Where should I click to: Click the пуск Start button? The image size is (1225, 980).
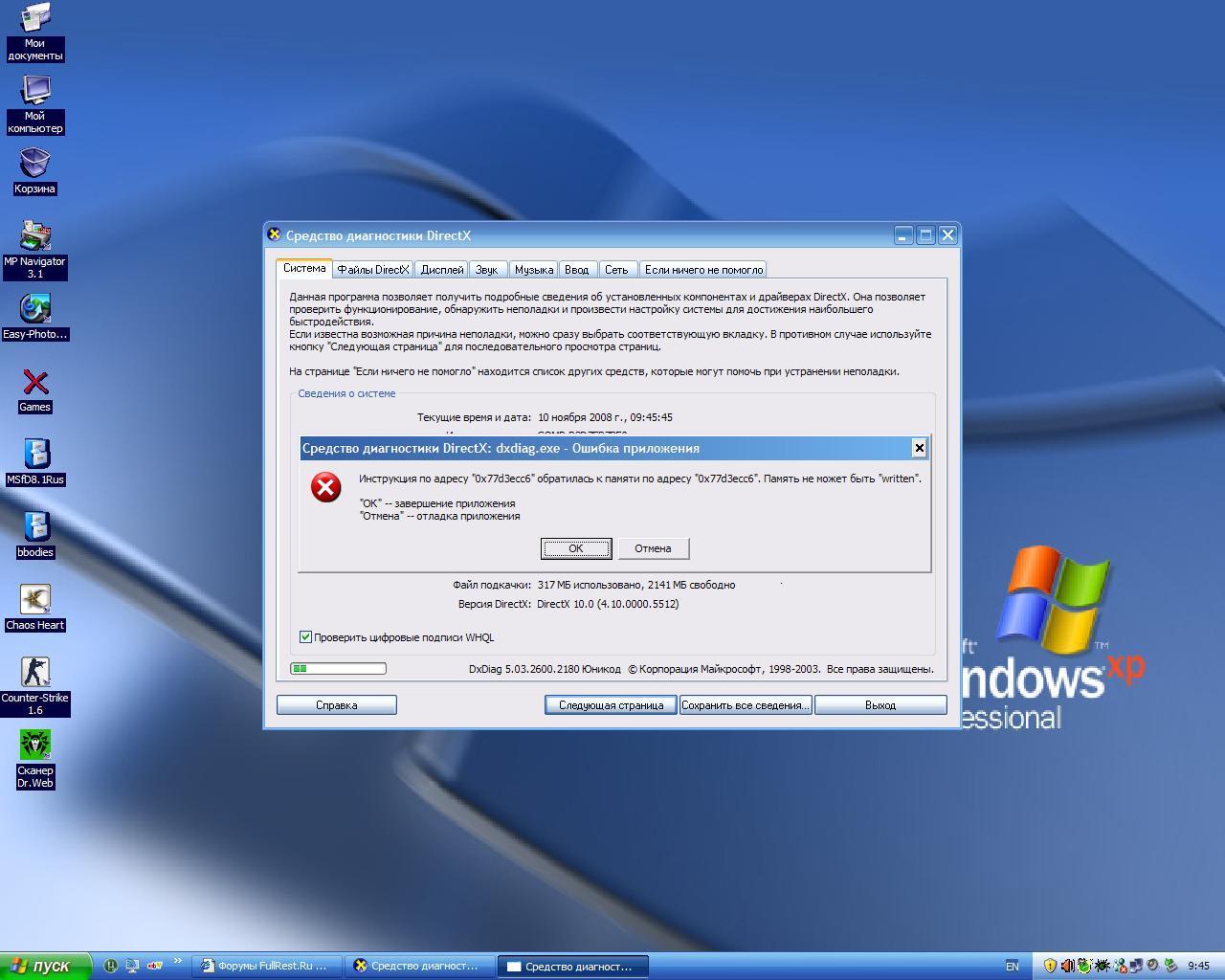(x=45, y=967)
